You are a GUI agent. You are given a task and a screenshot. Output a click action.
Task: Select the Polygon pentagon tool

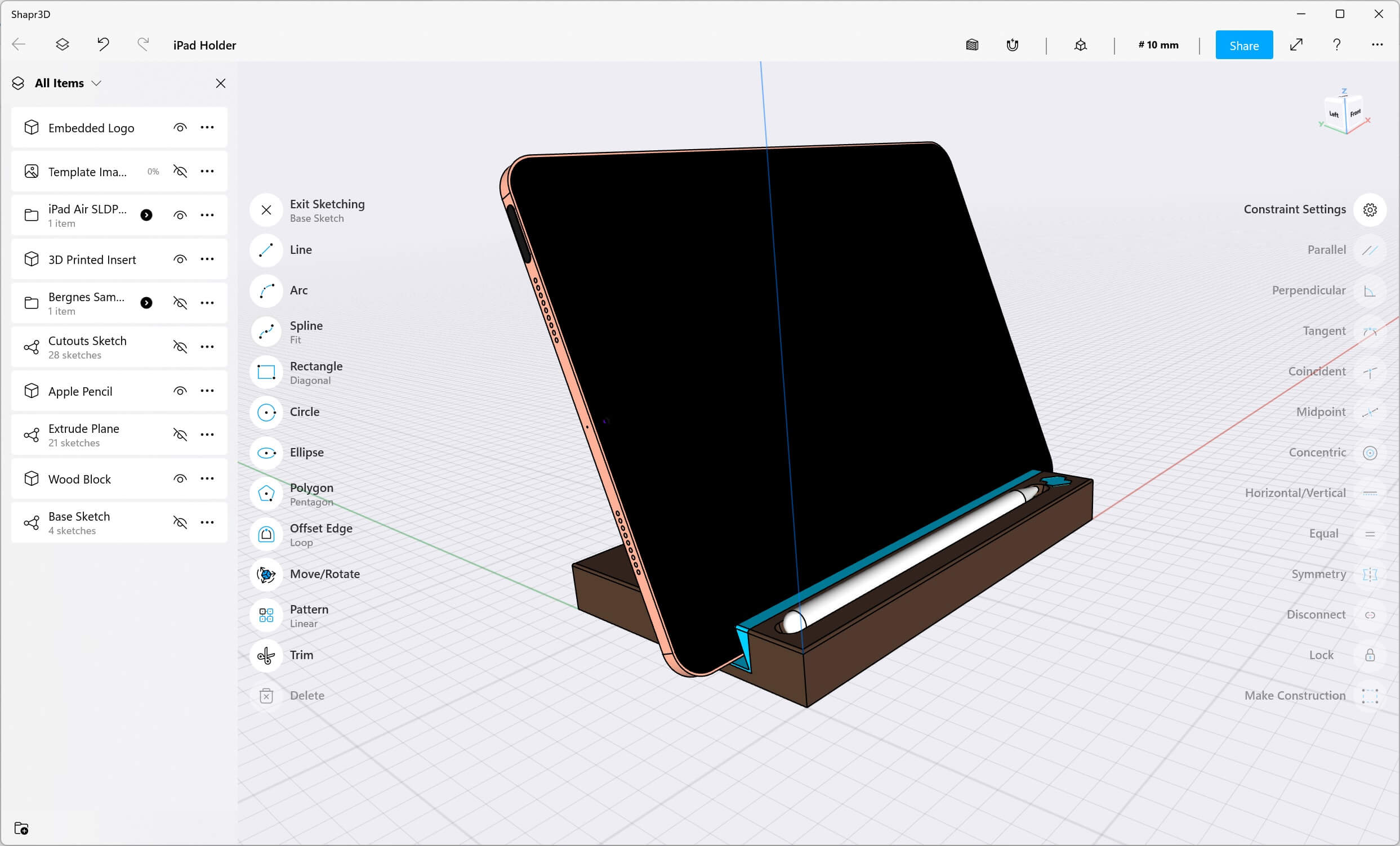266,493
